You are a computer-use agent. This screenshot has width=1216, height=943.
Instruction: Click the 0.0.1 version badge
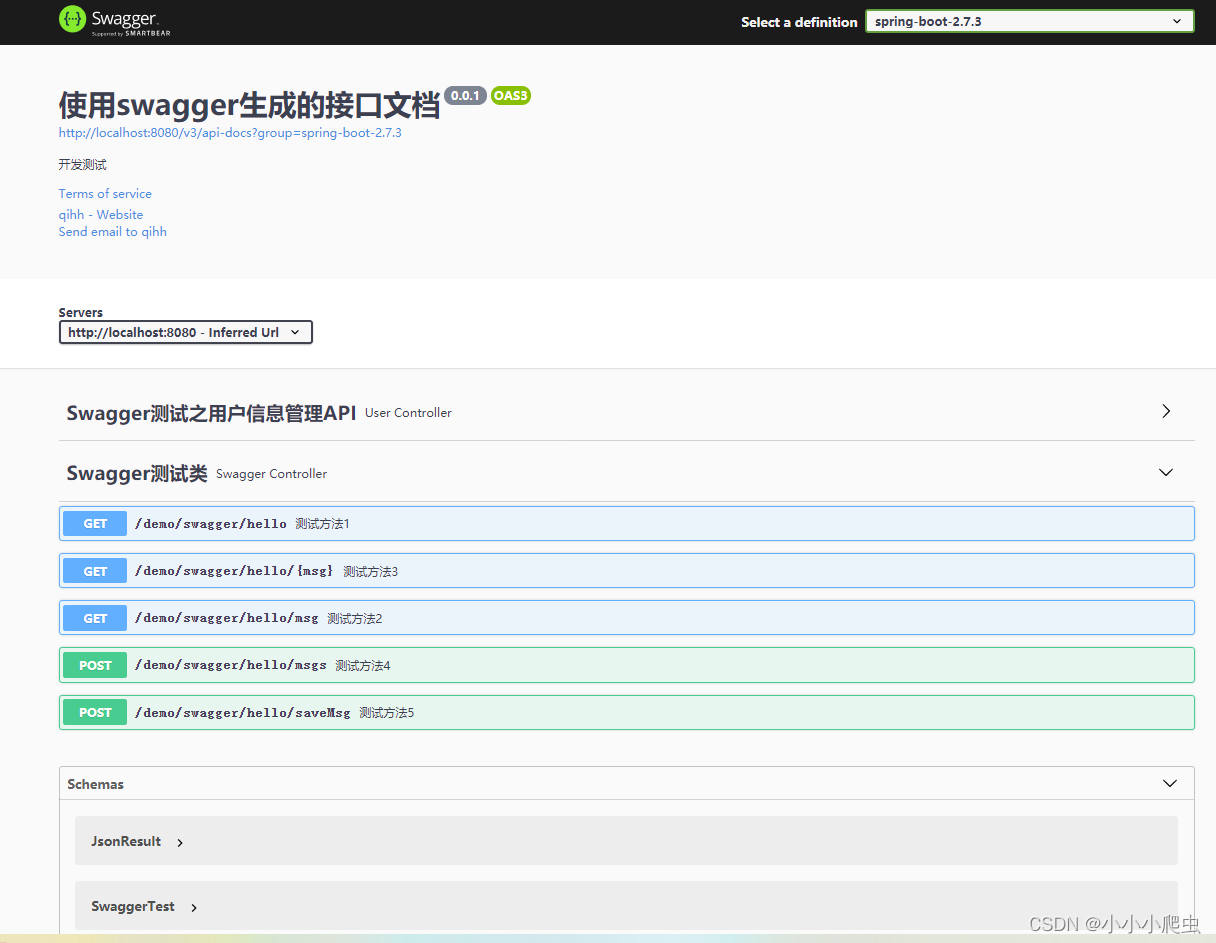coord(466,95)
